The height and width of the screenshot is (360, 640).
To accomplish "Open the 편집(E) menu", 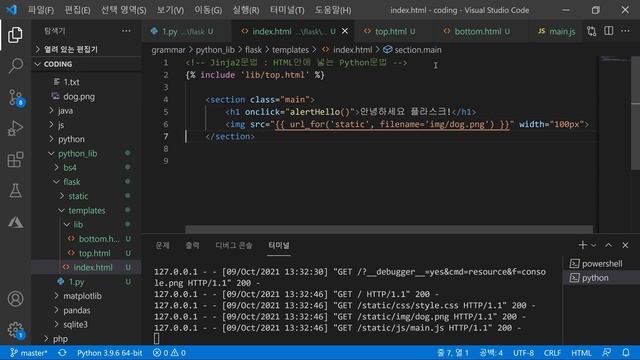I will tap(77, 10).
